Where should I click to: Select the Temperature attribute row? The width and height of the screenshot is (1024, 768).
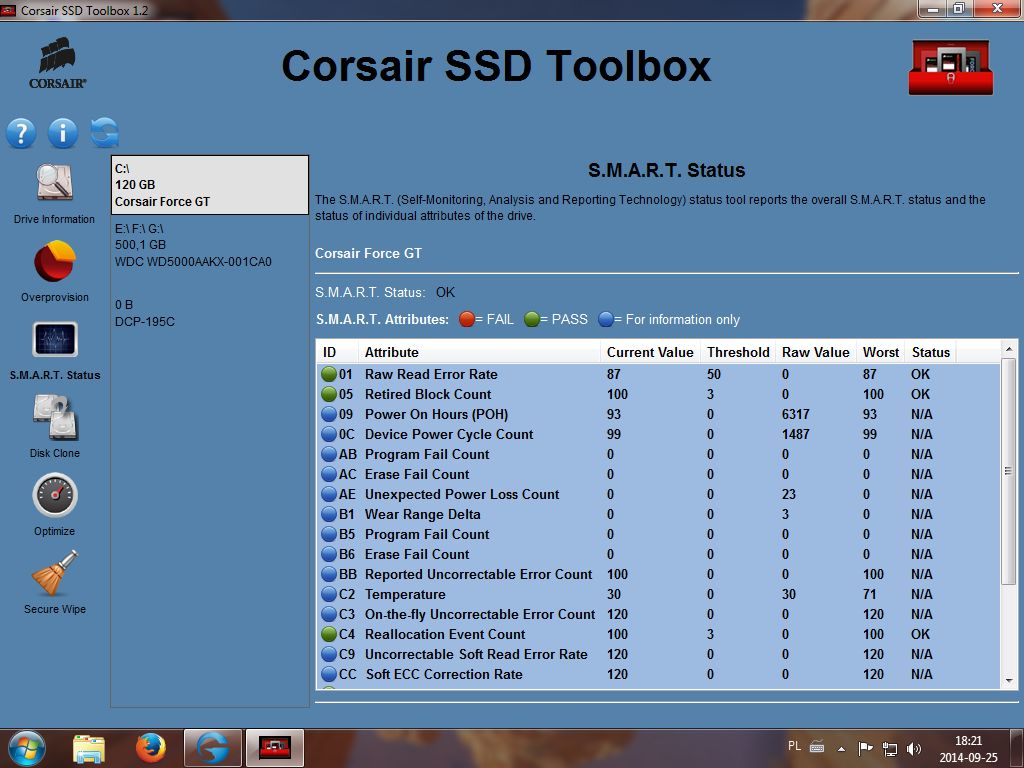(658, 594)
